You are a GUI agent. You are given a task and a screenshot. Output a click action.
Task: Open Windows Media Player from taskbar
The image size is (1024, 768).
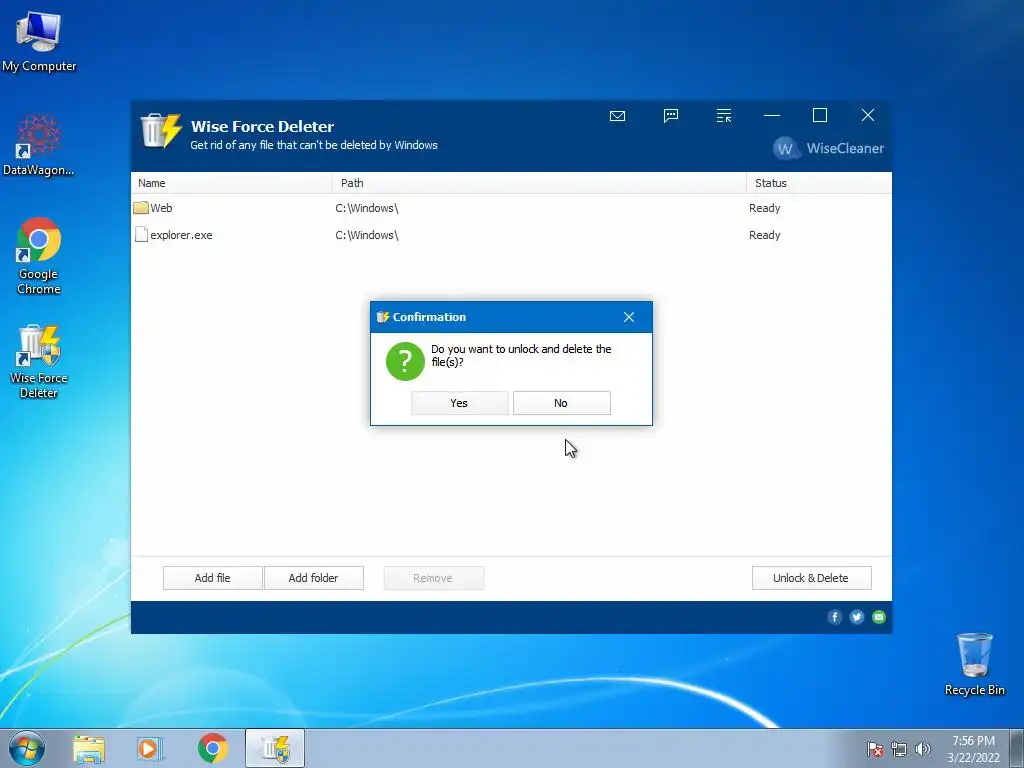[x=150, y=749]
